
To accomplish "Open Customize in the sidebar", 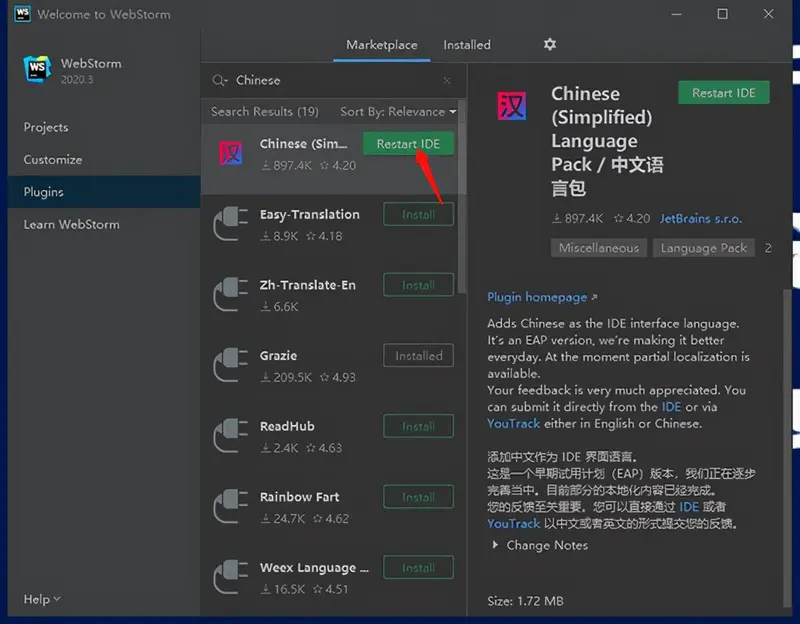I will coord(53,160).
